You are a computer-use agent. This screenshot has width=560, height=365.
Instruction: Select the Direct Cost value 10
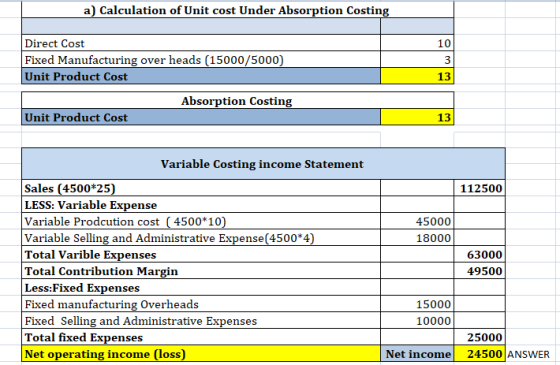pyautogui.click(x=417, y=43)
